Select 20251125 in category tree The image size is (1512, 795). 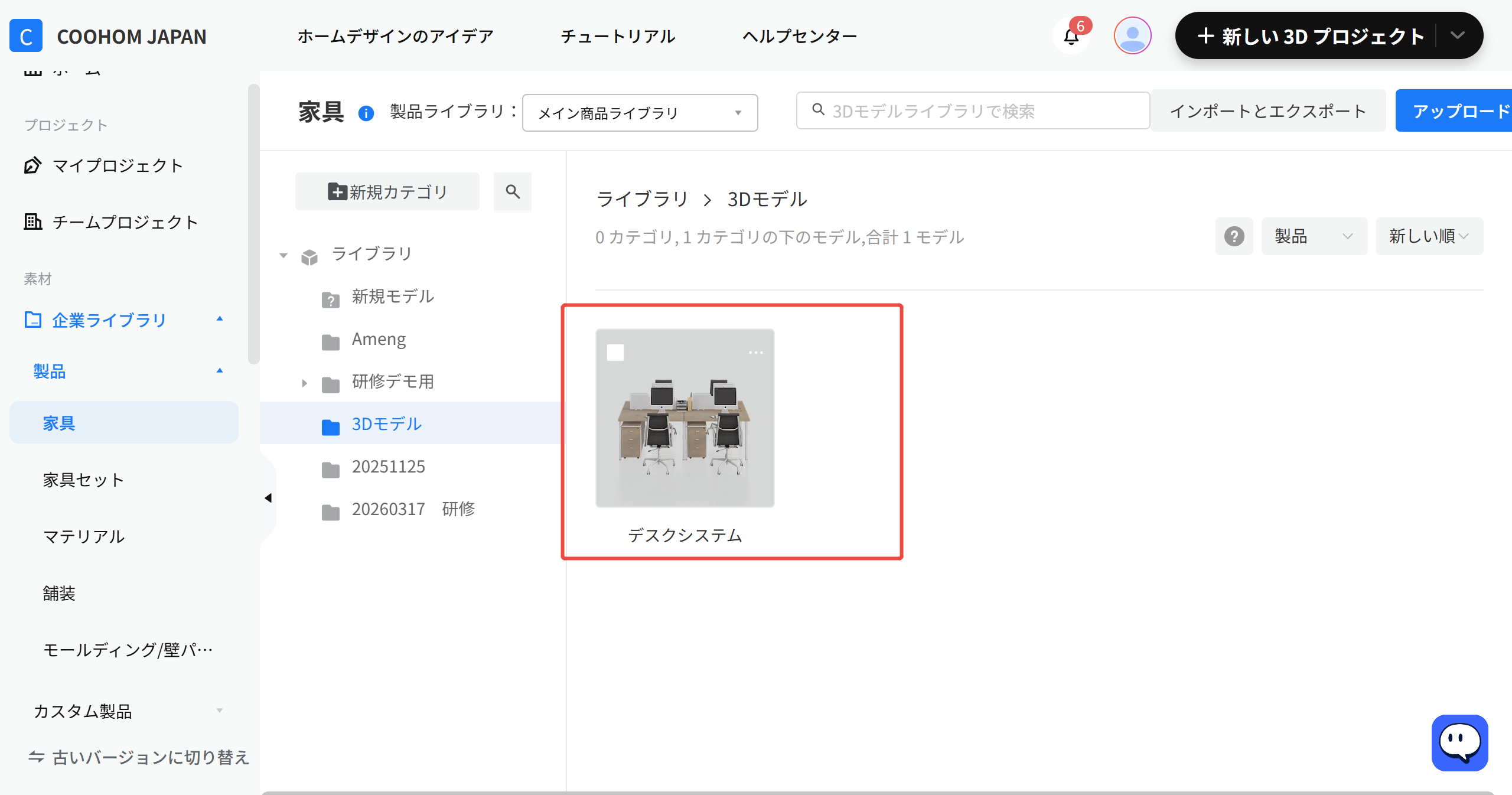click(x=389, y=467)
